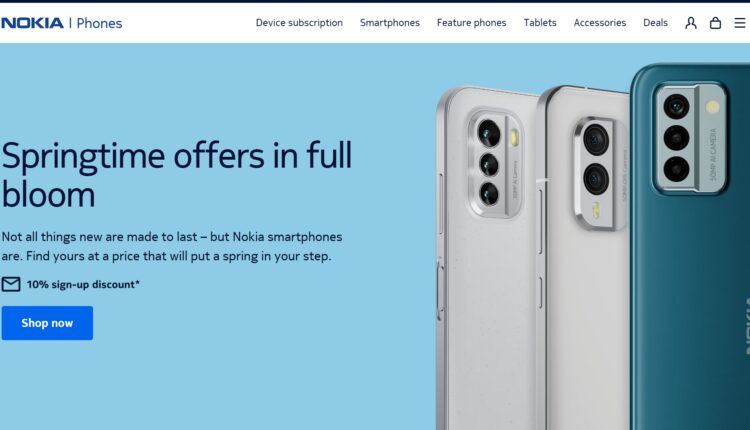This screenshot has height=430, width=750.
Task: Click the envelope sign-up icon
Action: (x=11, y=284)
